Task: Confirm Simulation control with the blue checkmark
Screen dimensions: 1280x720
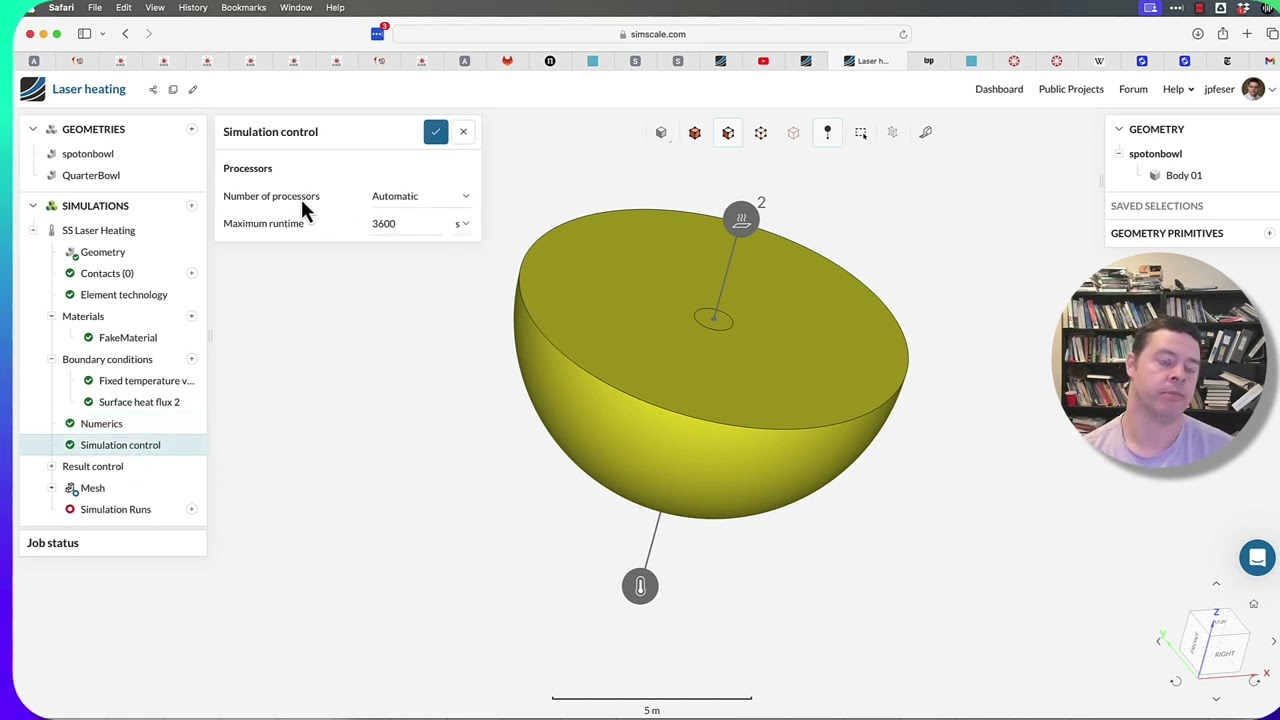Action: tap(436, 132)
